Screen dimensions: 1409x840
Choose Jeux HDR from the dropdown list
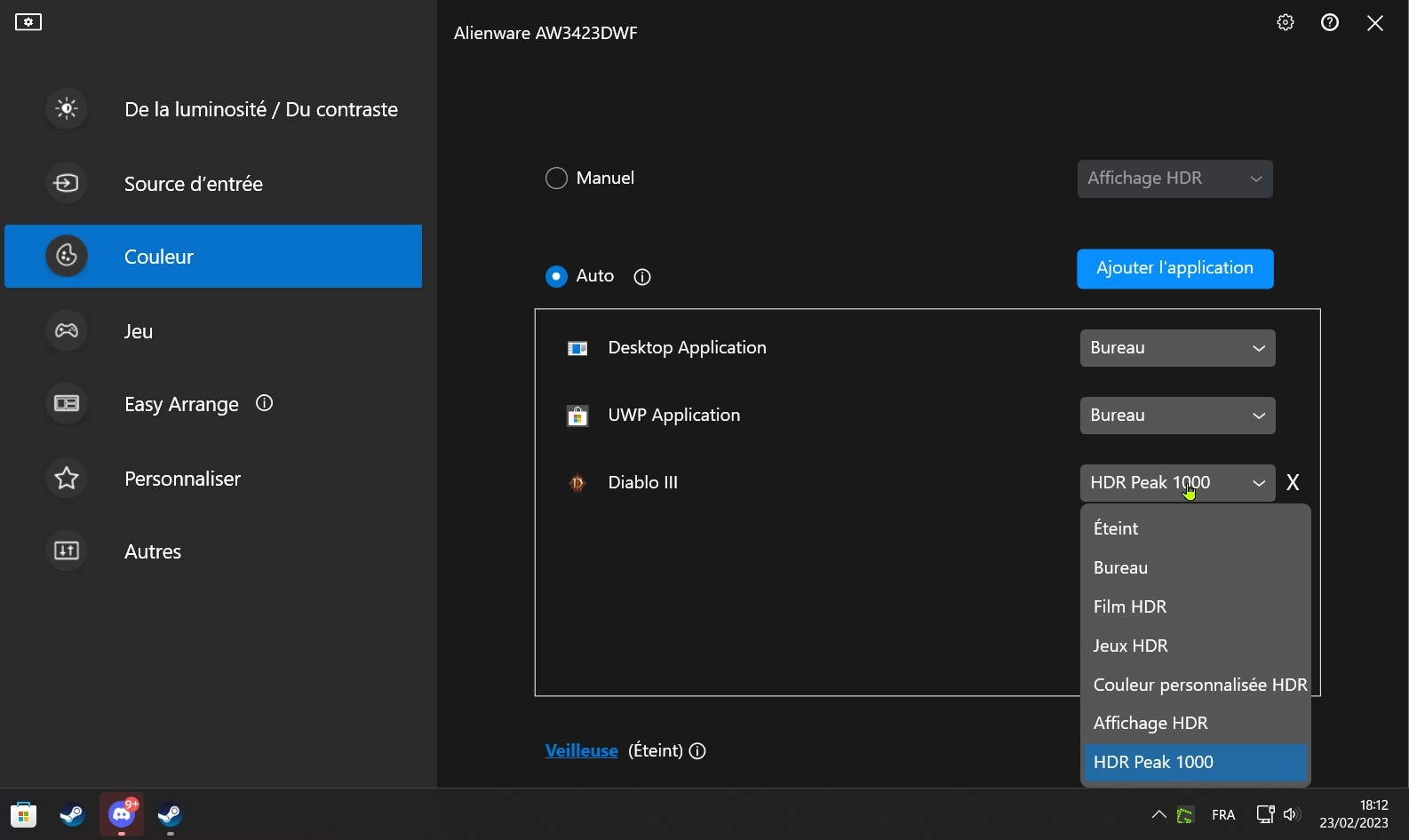tap(1130, 646)
